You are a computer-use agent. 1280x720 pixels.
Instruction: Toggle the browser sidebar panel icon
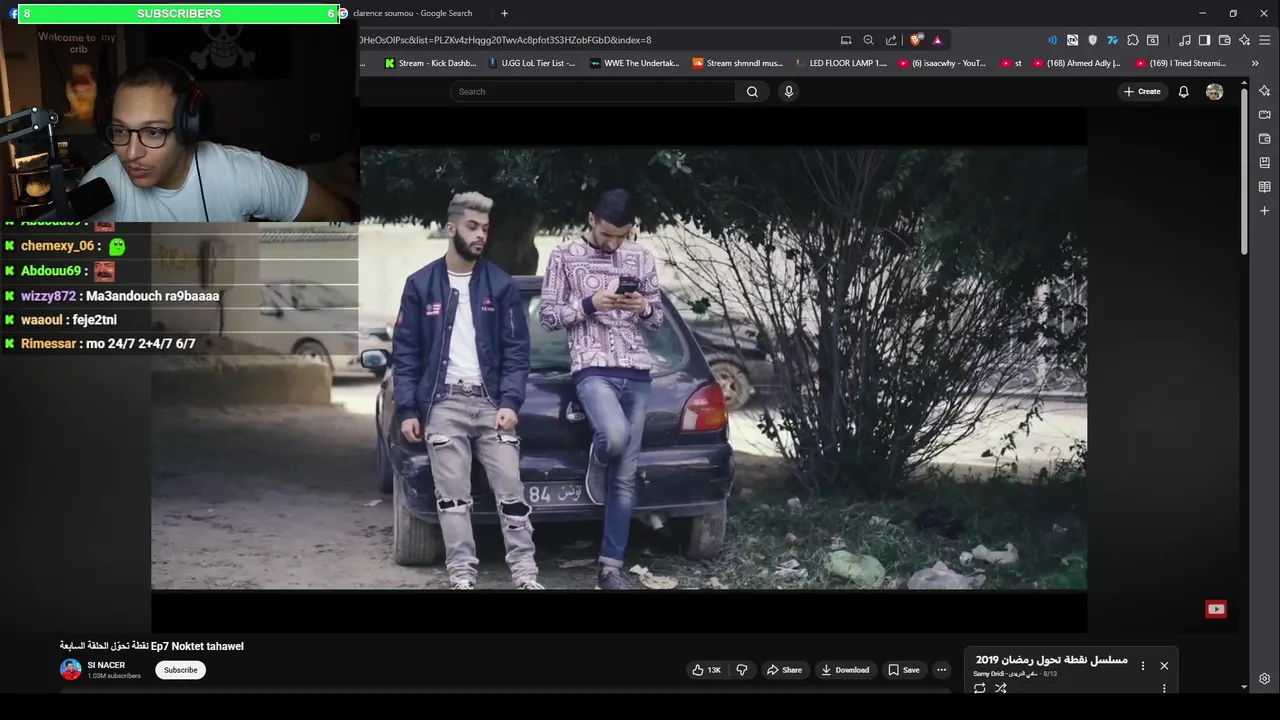[1204, 40]
